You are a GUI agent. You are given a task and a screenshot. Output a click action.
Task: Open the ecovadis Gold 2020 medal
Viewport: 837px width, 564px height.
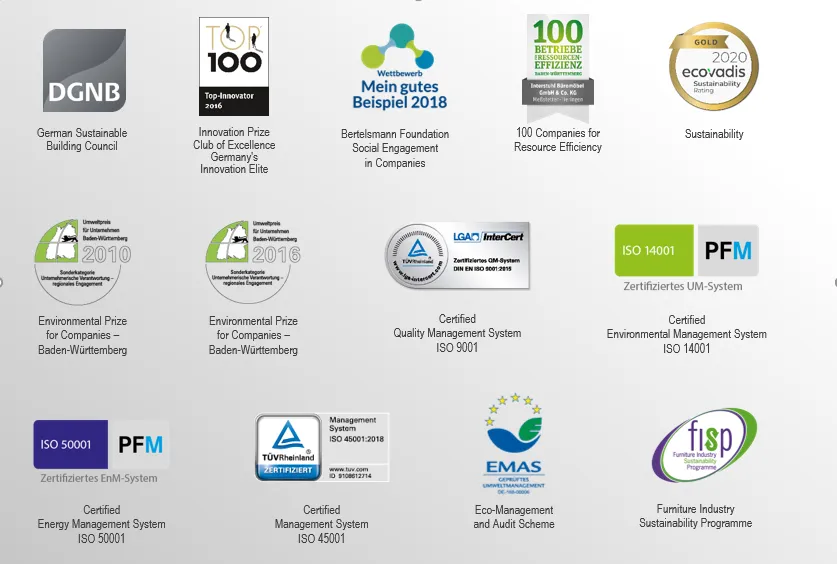(714, 66)
